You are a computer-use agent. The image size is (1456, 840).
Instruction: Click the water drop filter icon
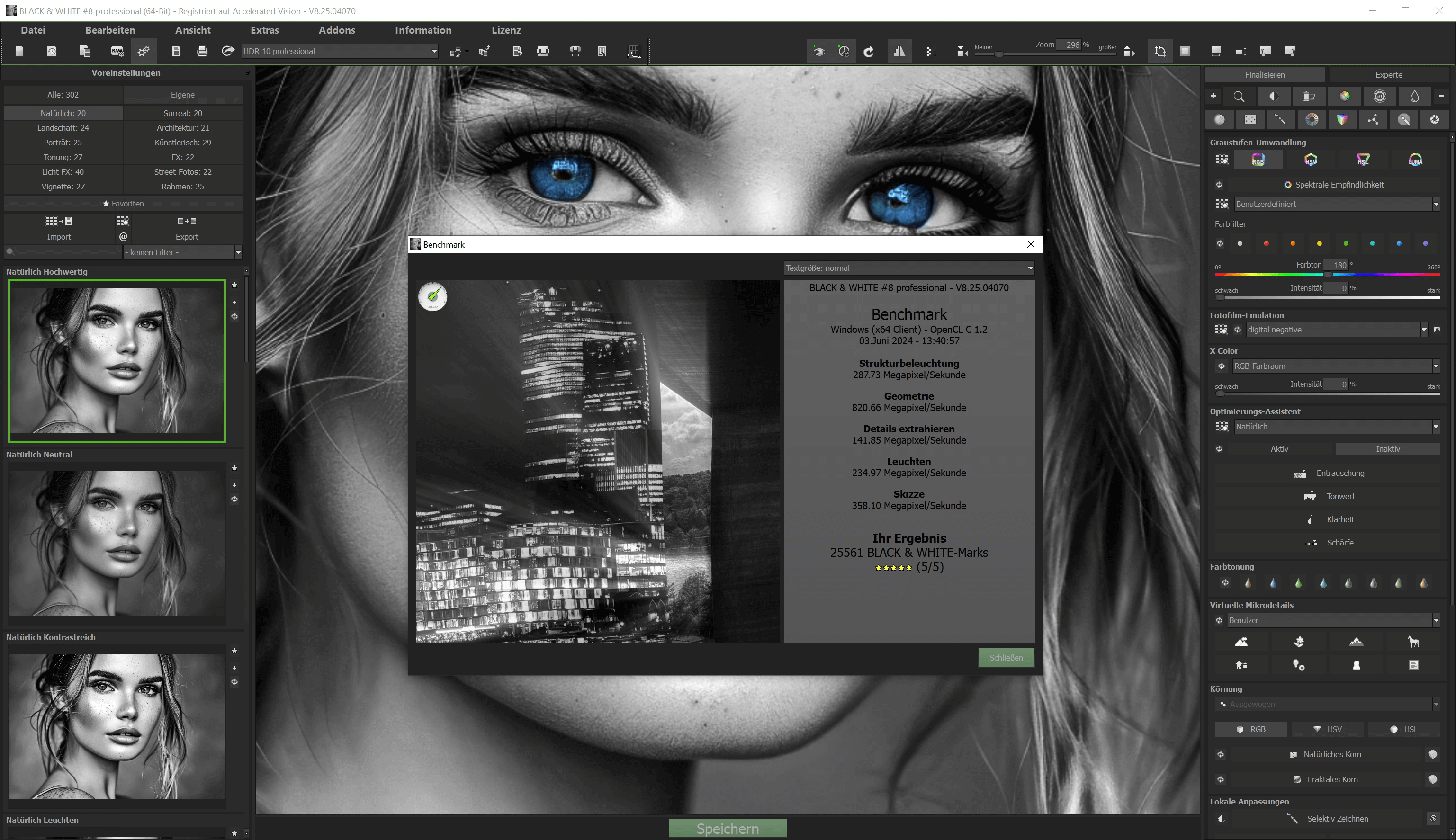tap(1414, 96)
